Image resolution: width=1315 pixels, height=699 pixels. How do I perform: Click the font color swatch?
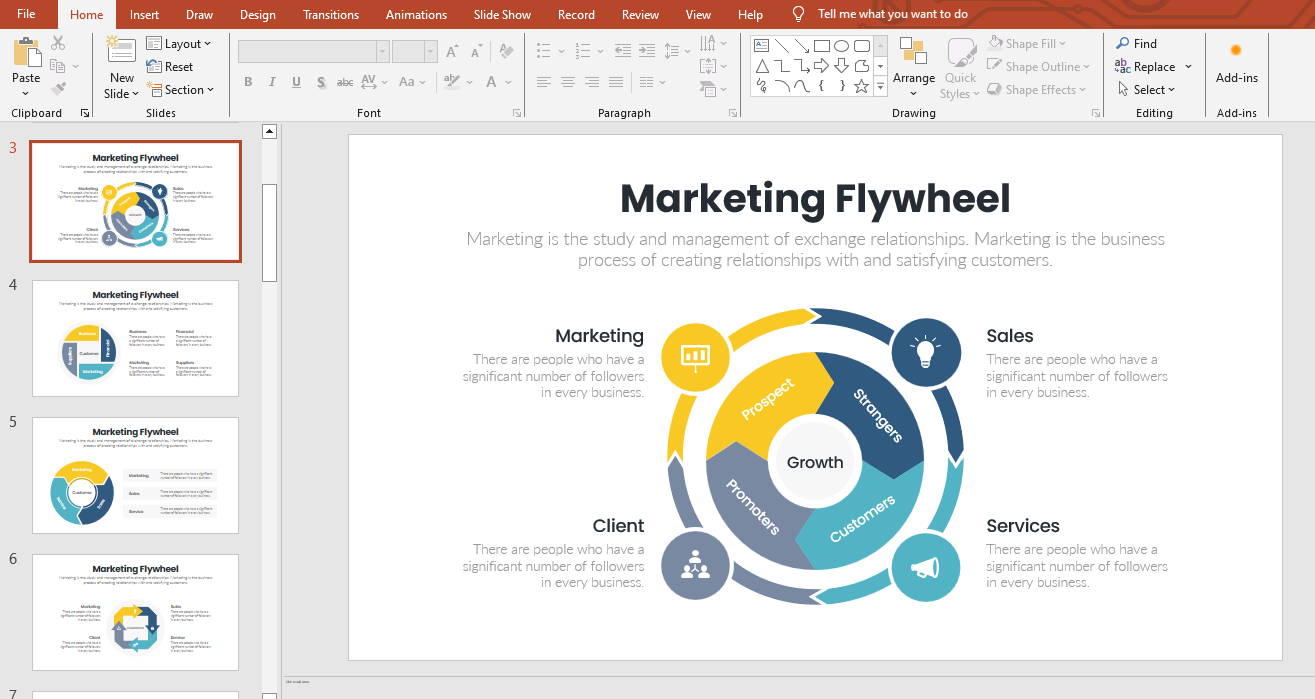[x=491, y=82]
